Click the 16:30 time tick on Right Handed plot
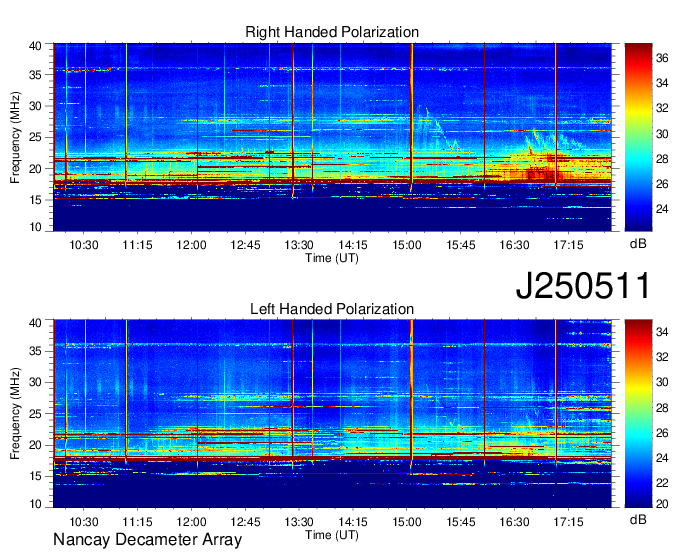This screenshot has height=552, width=680. tap(514, 245)
